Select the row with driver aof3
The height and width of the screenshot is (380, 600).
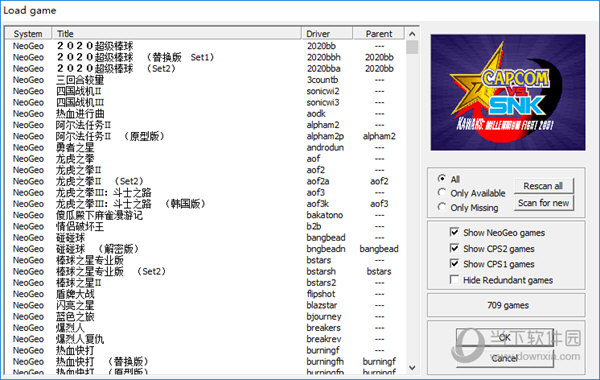point(205,192)
